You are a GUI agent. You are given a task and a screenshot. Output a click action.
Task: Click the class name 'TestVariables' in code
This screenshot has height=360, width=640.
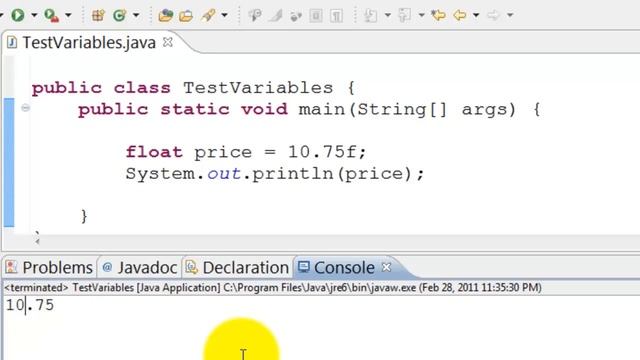(x=258, y=88)
